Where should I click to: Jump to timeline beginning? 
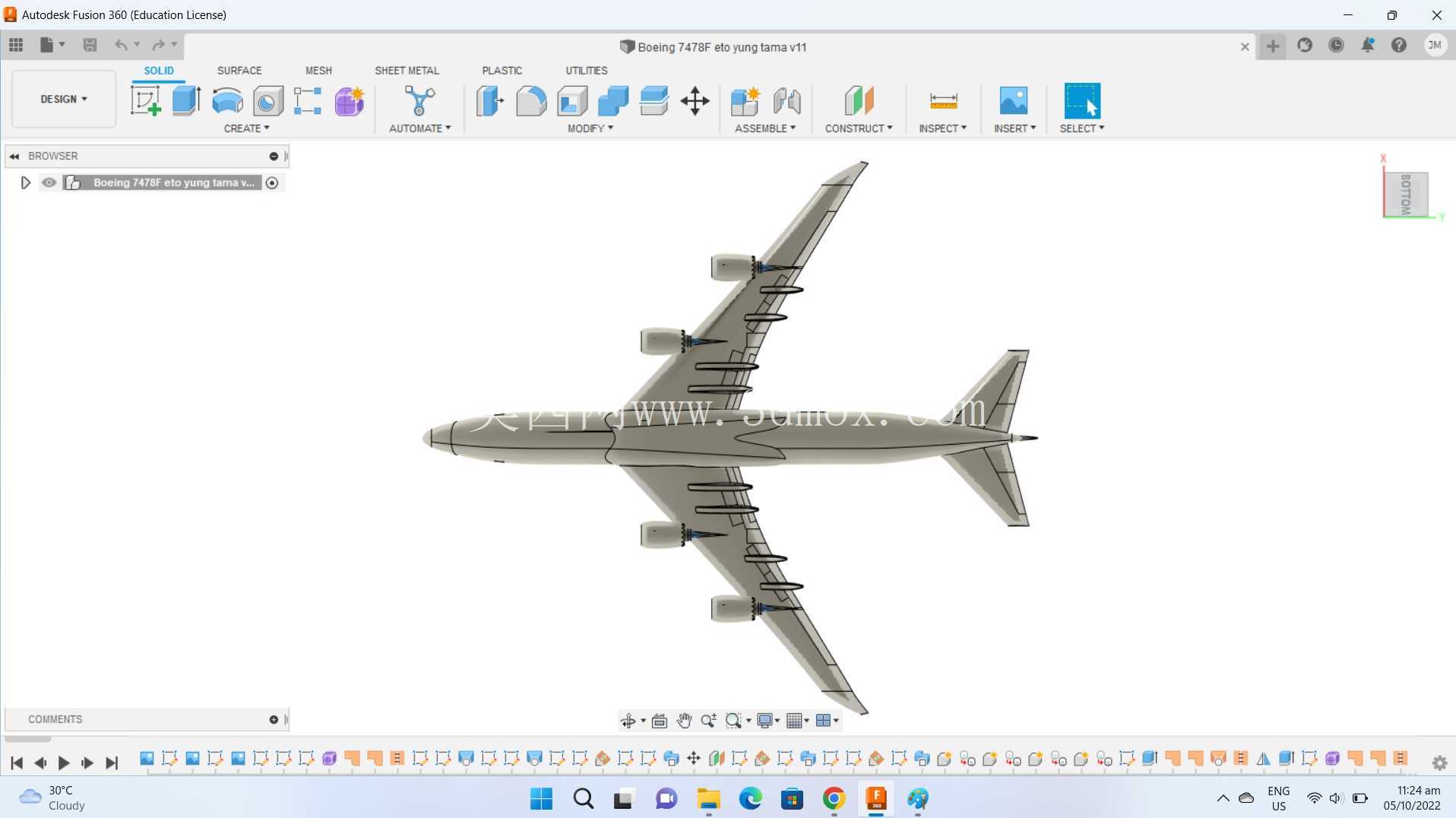17,763
